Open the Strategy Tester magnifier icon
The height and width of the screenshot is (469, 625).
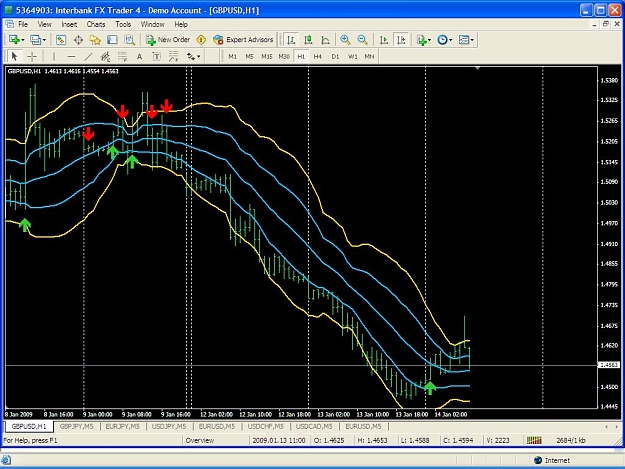[130, 40]
